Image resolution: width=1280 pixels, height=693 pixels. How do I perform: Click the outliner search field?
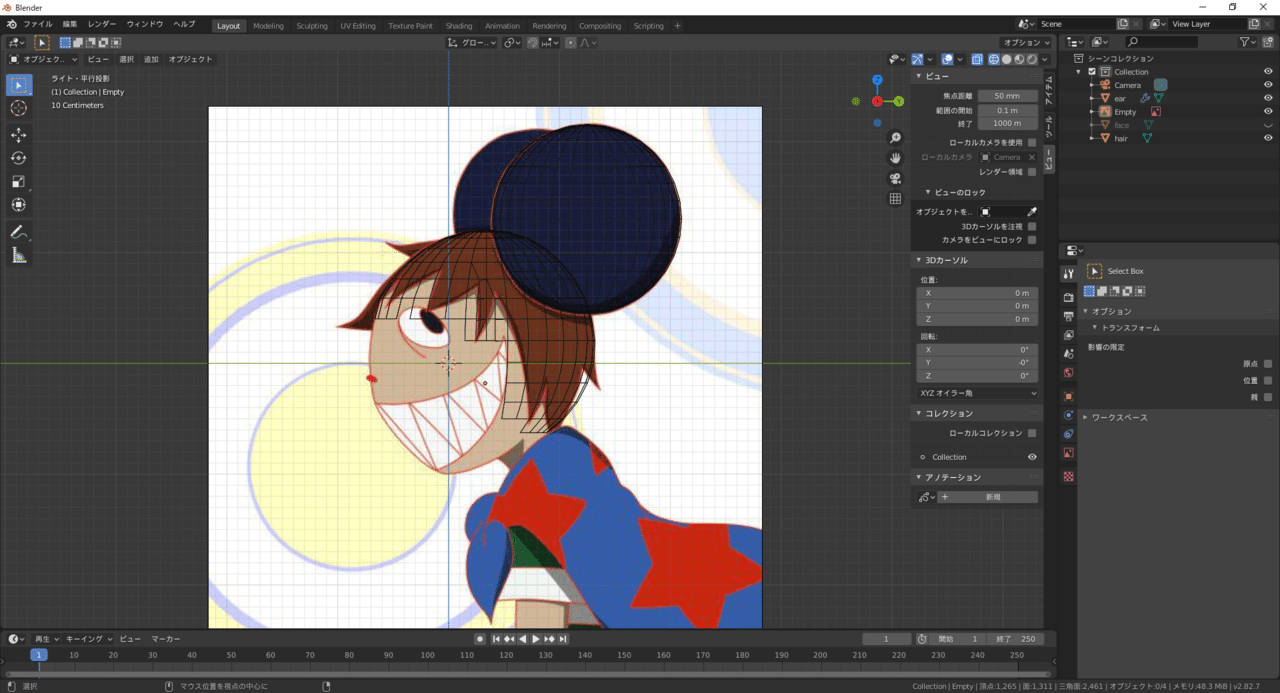(x=1160, y=42)
